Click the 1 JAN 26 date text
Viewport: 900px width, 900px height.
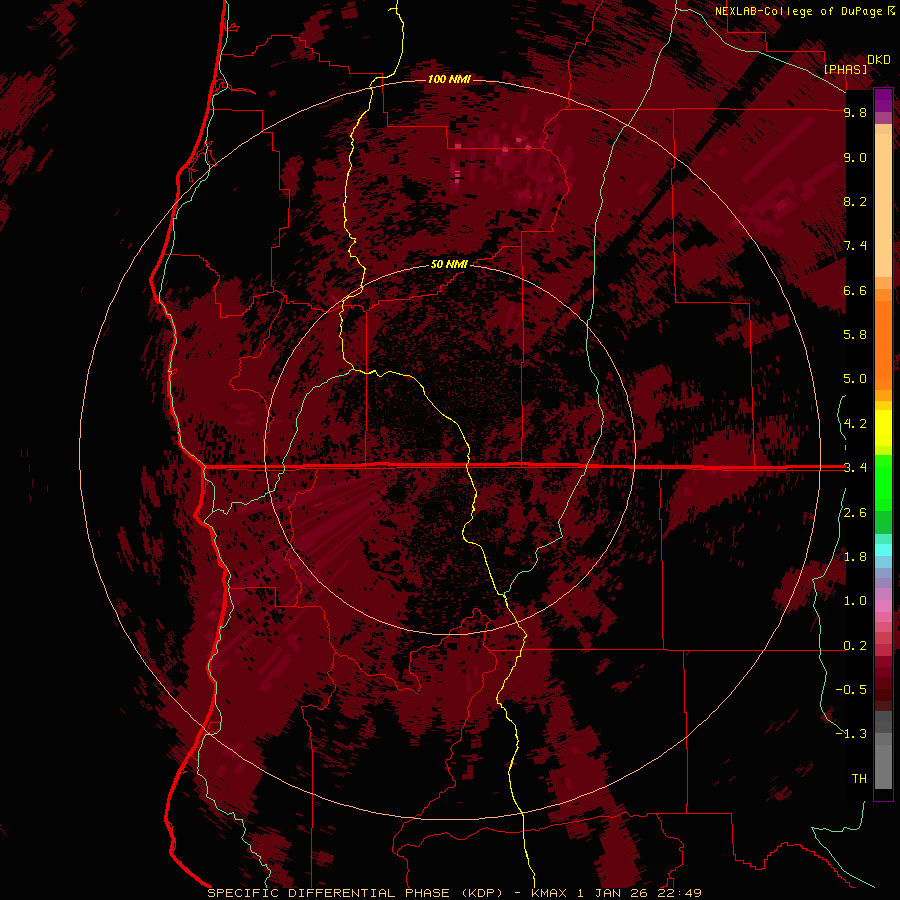point(613,893)
